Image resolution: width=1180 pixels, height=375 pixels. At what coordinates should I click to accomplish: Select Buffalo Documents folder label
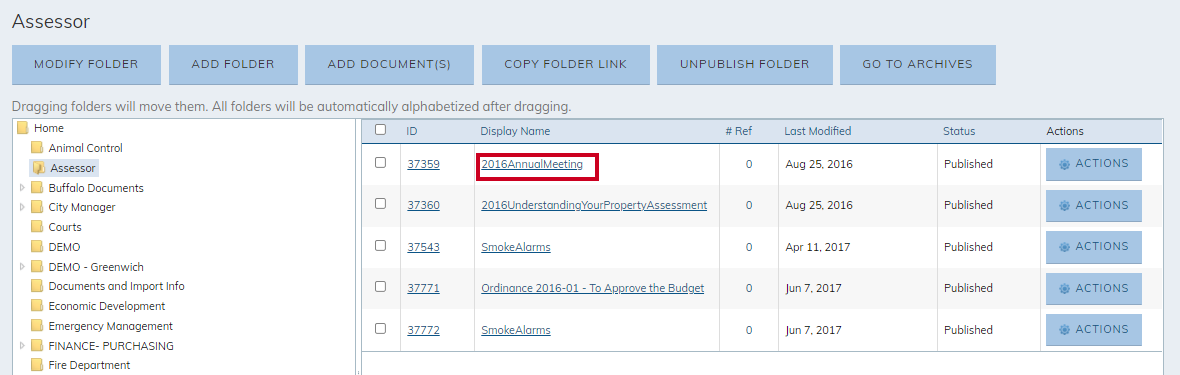pyautogui.click(x=96, y=188)
